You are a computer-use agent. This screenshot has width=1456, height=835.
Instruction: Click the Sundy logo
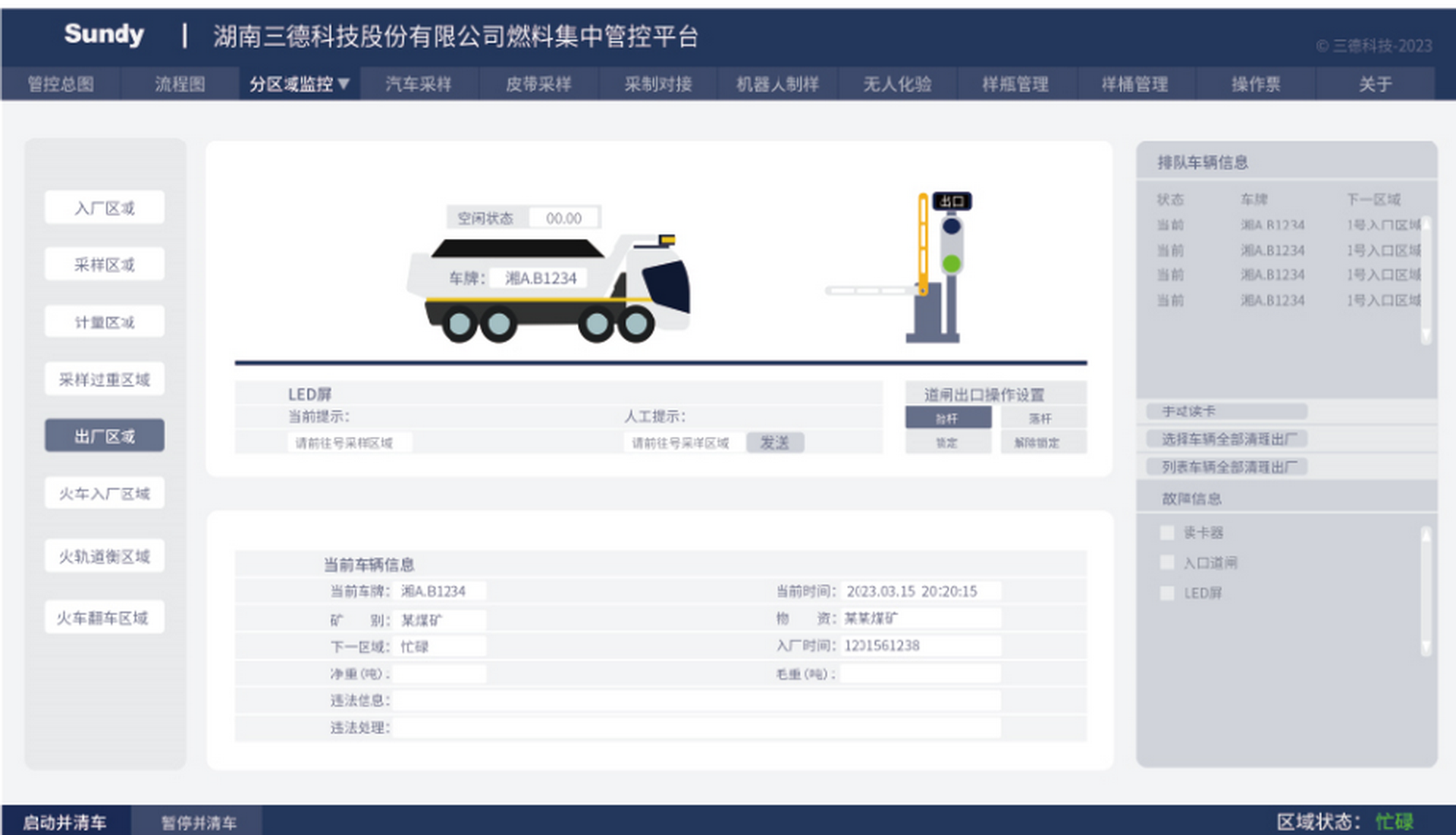104,34
